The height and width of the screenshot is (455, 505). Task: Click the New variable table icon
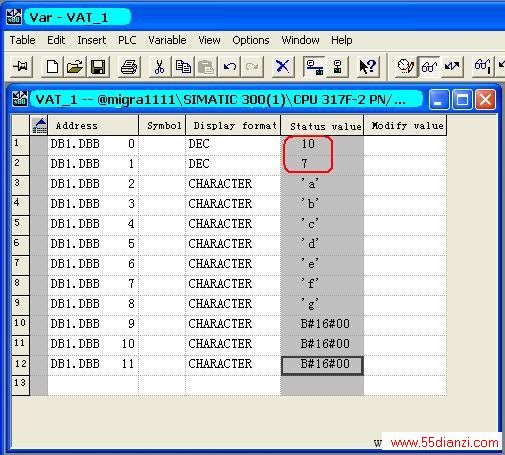[x=52, y=67]
